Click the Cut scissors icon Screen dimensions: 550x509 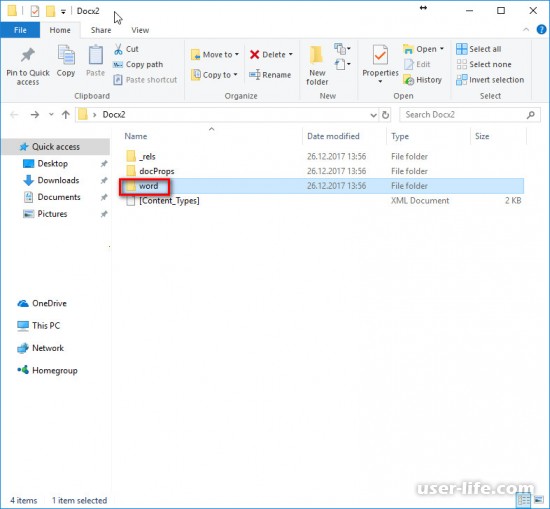119,49
